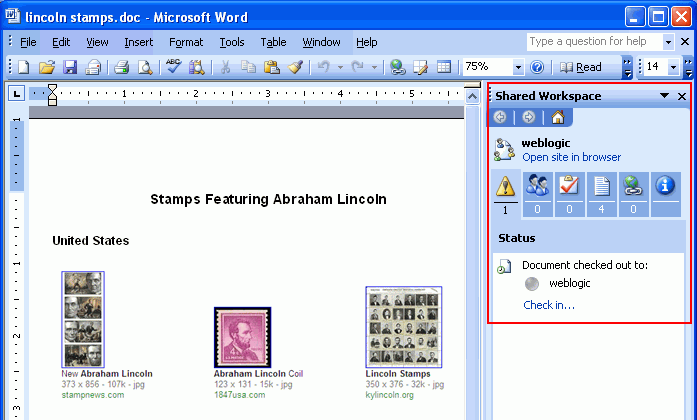
Task: Go forward in Shared Workspace pane
Action: tap(529, 117)
